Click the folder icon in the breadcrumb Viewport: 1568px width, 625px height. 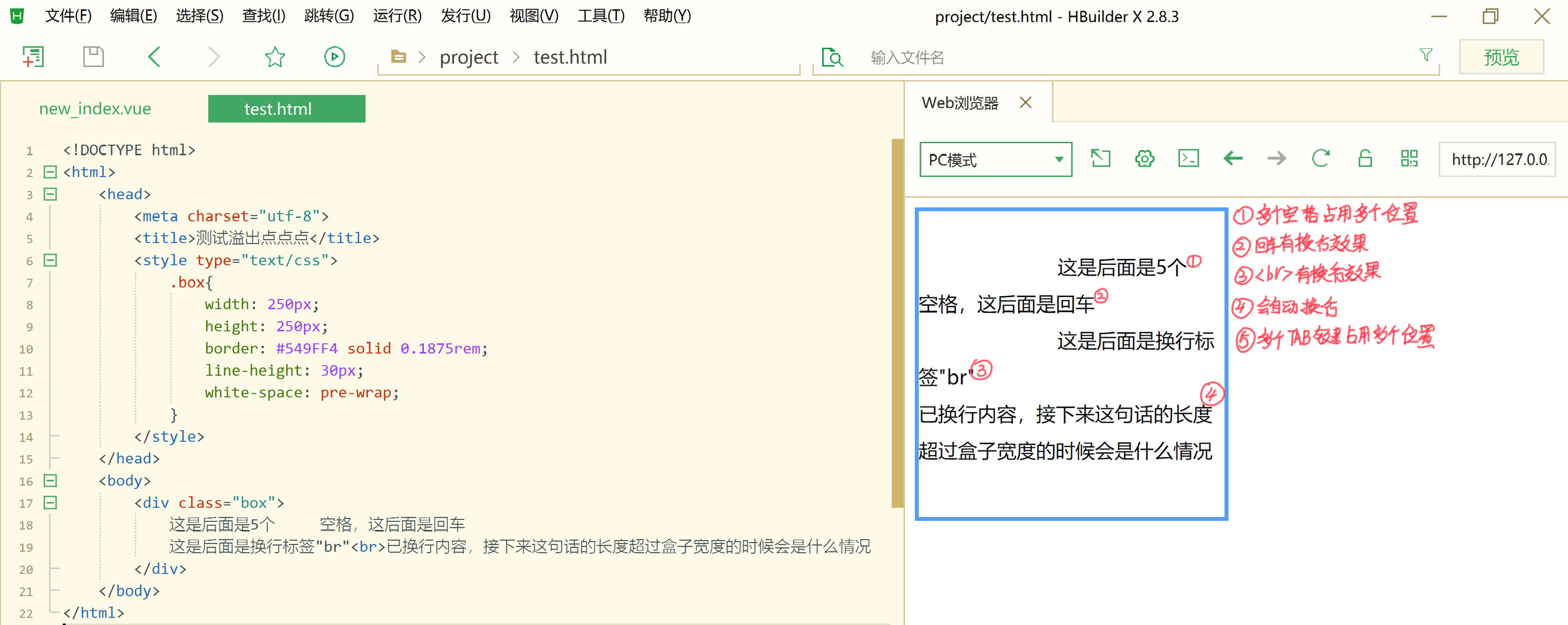398,57
